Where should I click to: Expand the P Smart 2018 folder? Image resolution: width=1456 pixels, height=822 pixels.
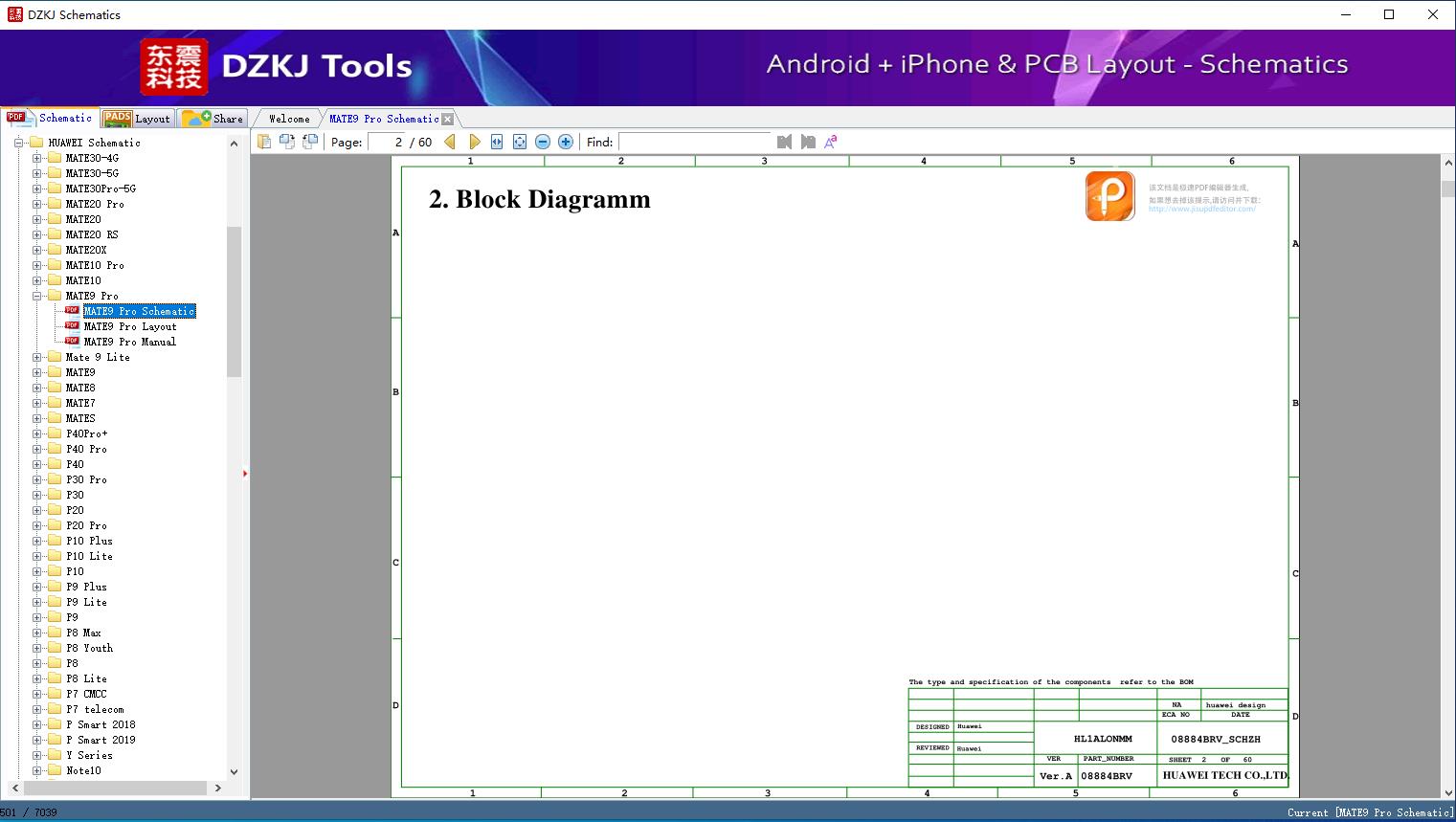pos(36,724)
